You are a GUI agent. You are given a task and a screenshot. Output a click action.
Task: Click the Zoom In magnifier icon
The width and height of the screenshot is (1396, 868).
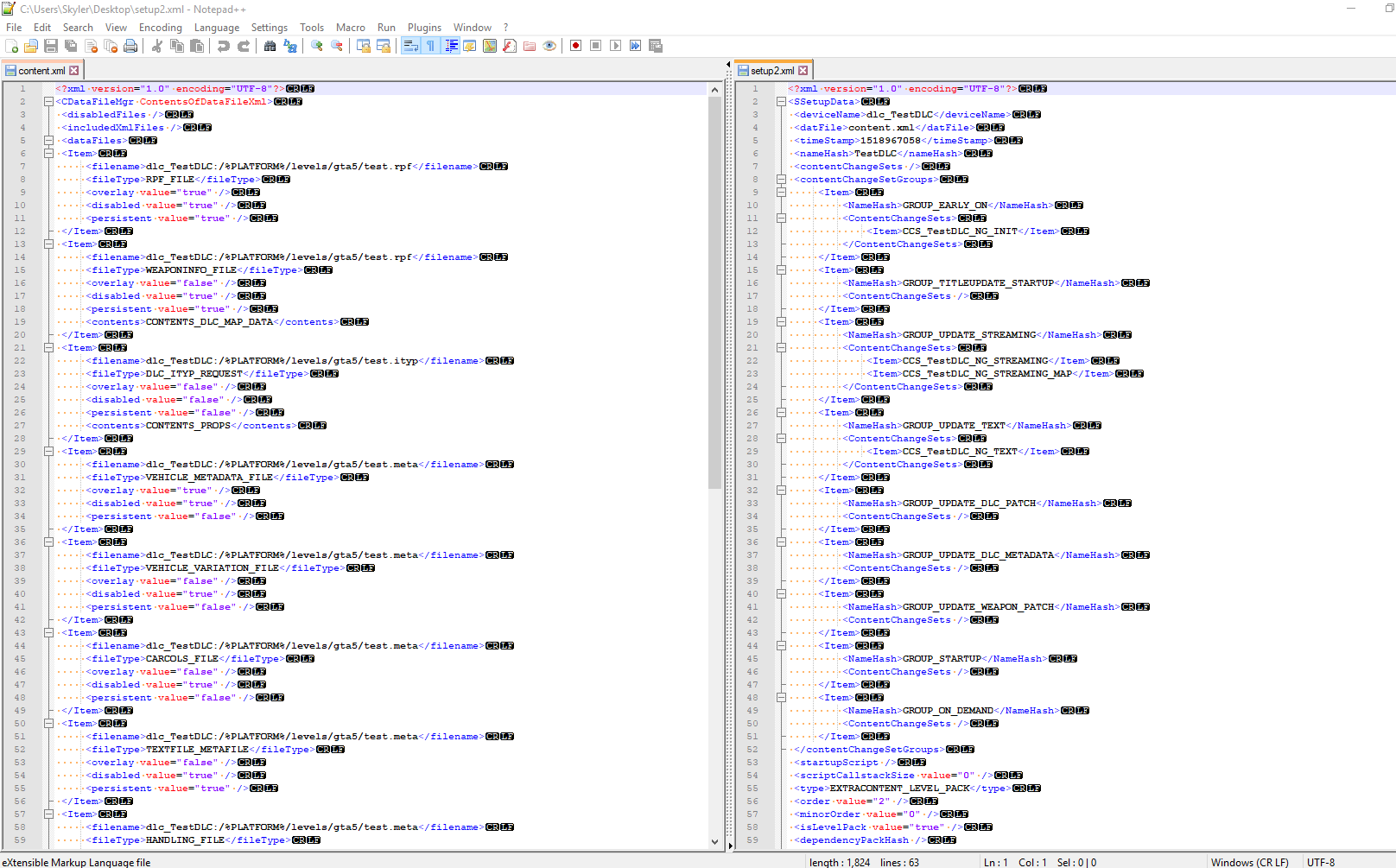coord(317,46)
